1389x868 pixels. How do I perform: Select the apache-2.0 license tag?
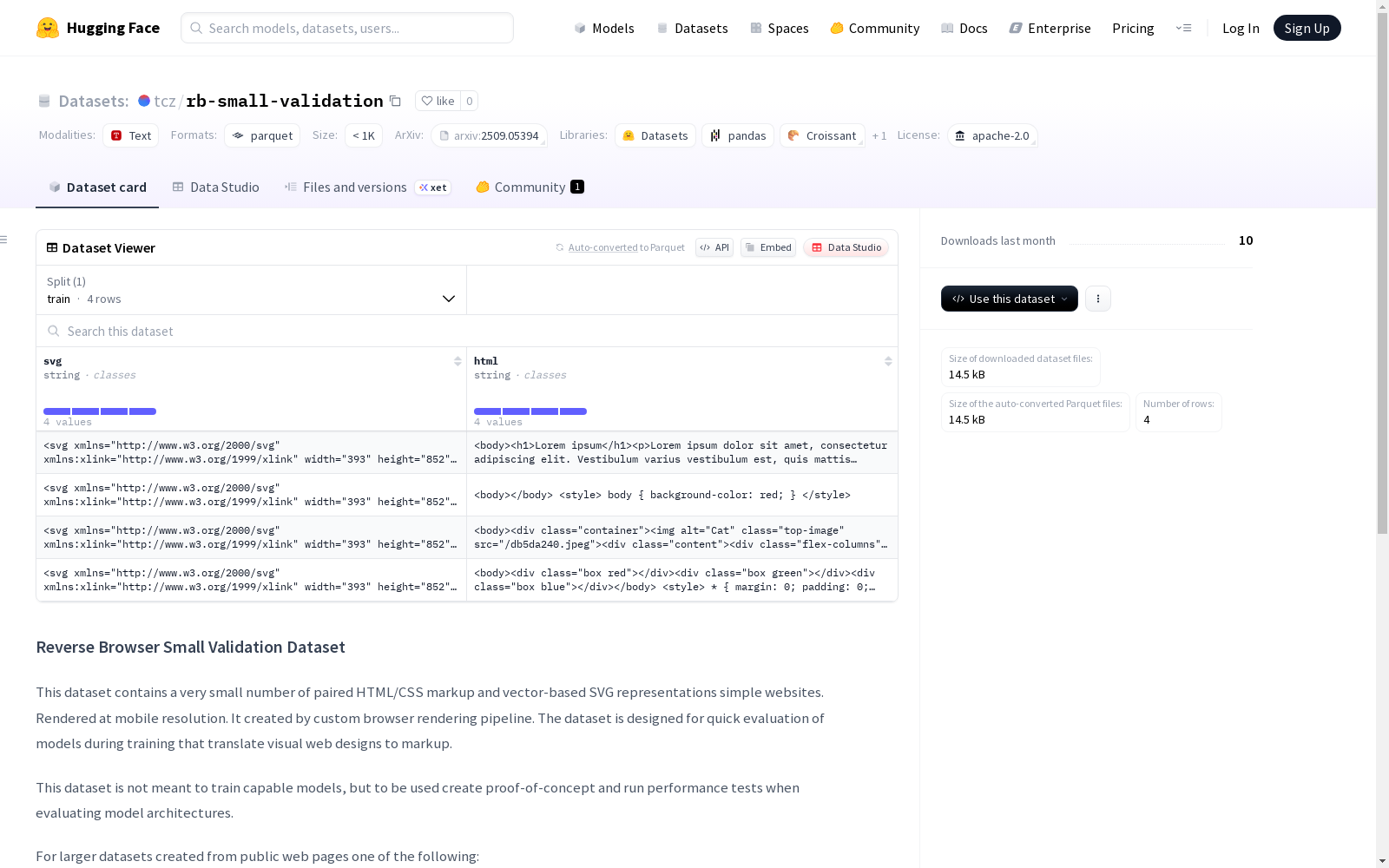992,135
